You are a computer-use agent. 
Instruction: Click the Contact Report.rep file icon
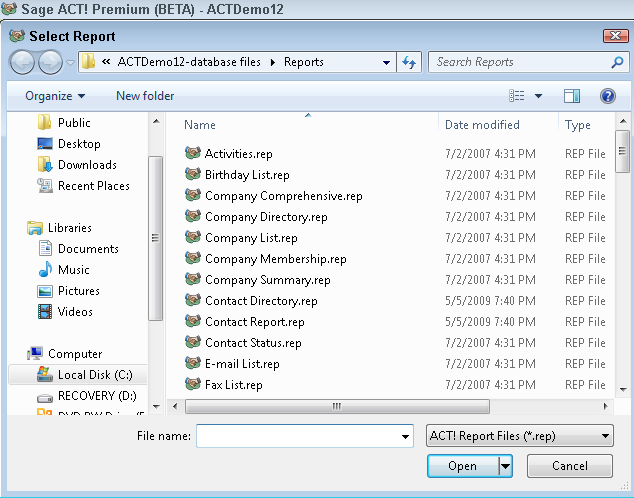point(193,321)
